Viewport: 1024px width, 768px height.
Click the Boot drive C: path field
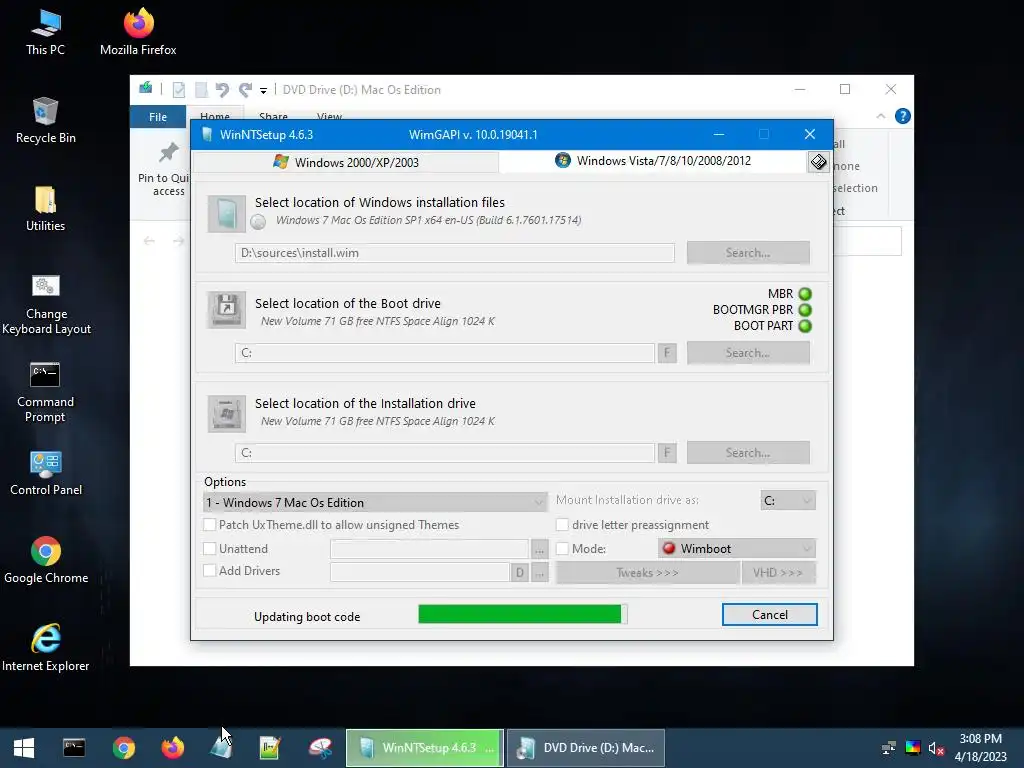(445, 353)
